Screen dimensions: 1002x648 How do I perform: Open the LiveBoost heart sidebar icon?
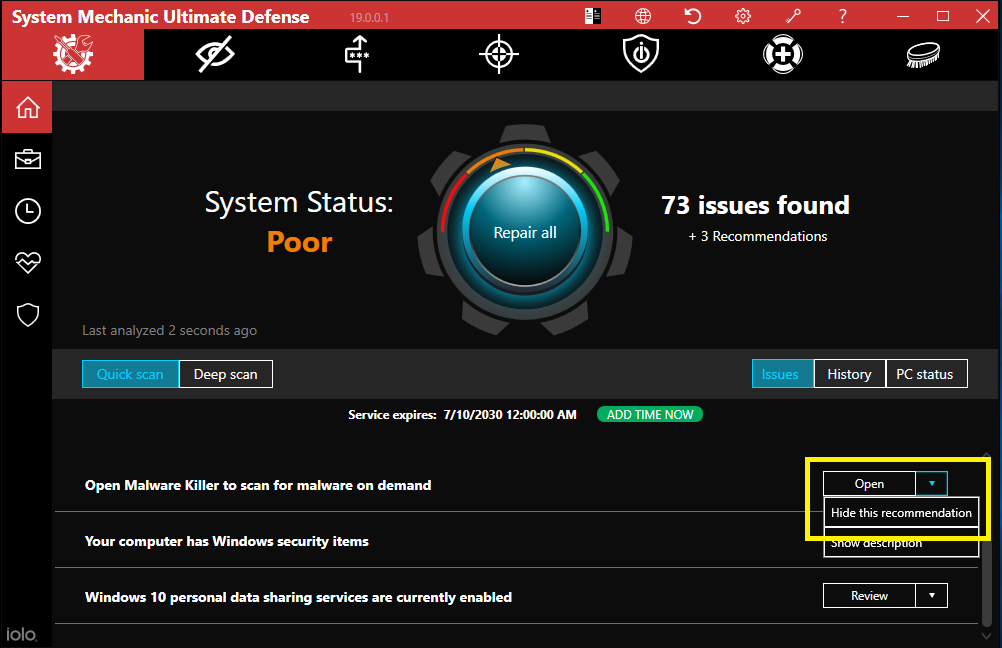point(27,262)
